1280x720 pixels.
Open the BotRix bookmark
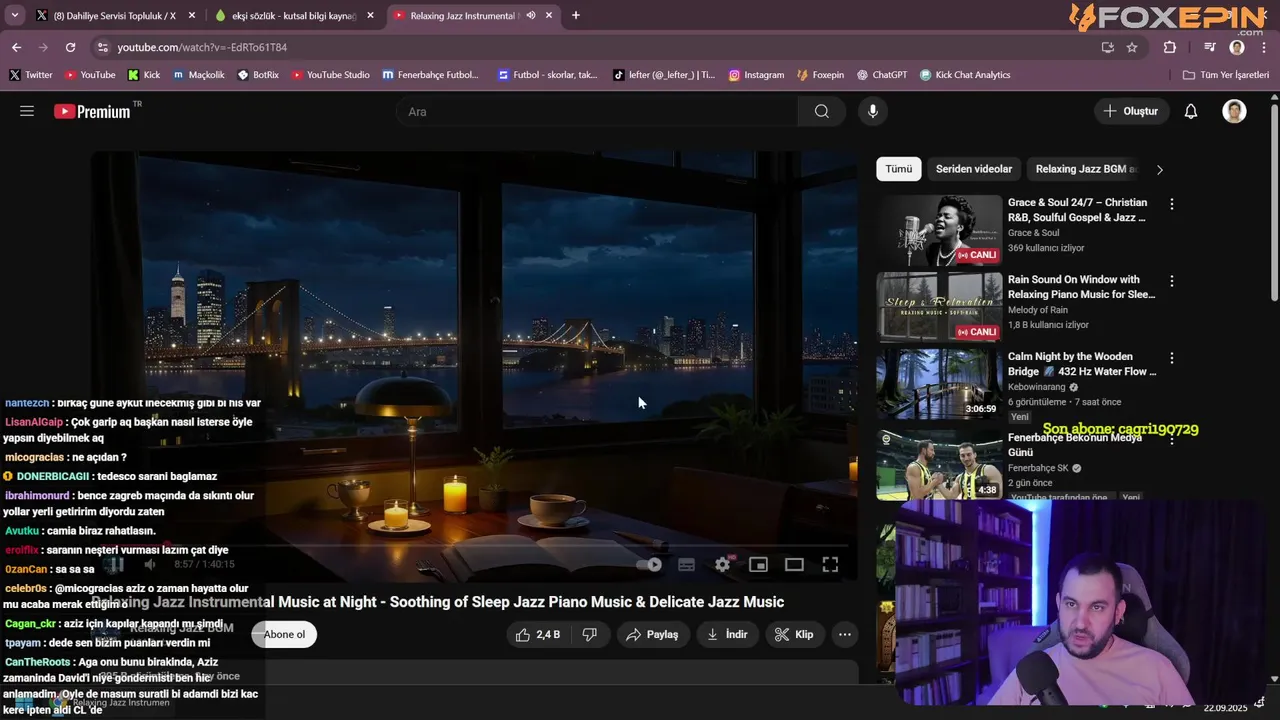tap(258, 75)
